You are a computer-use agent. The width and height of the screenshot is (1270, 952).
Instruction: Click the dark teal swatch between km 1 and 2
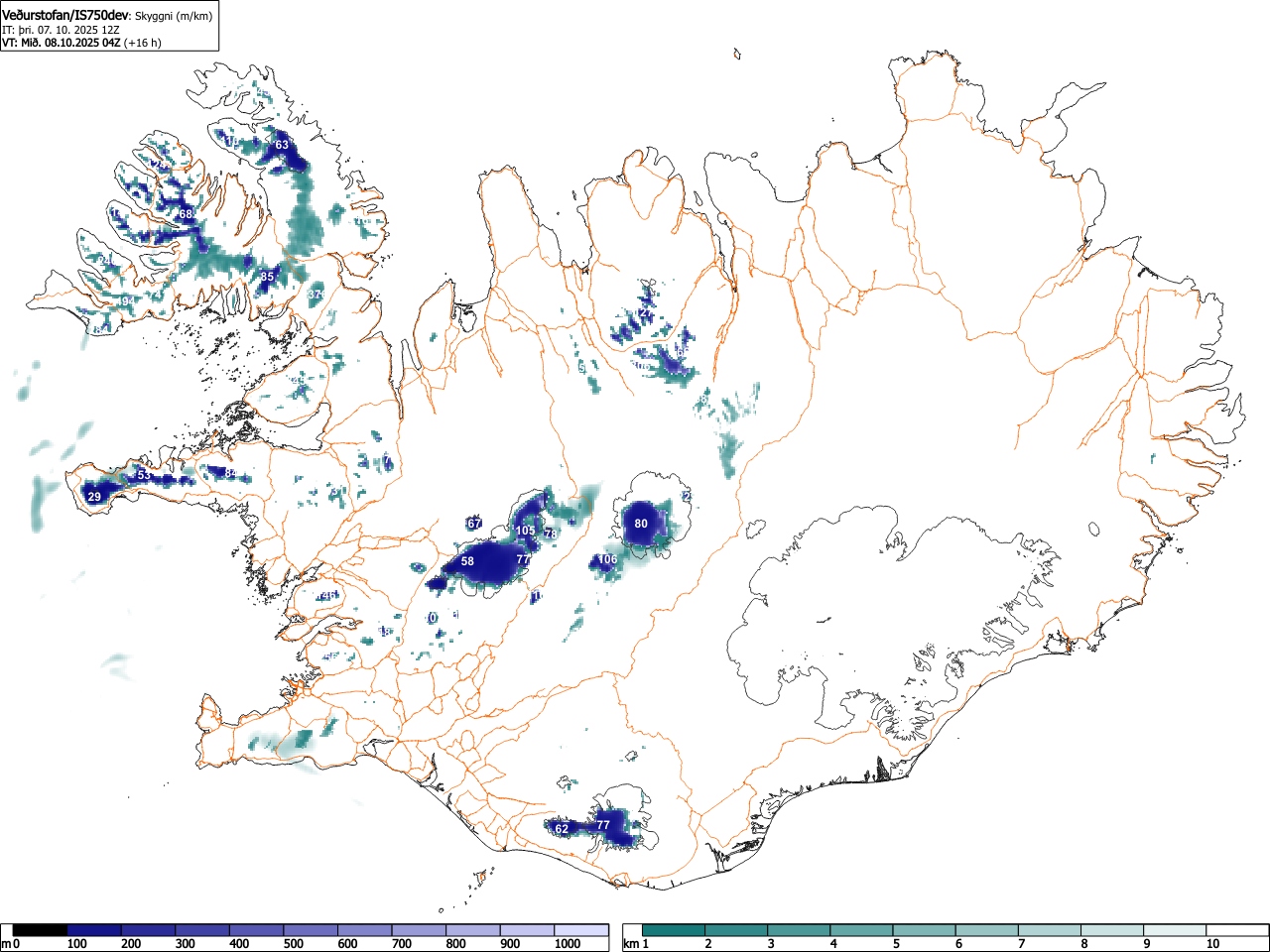click(675, 930)
